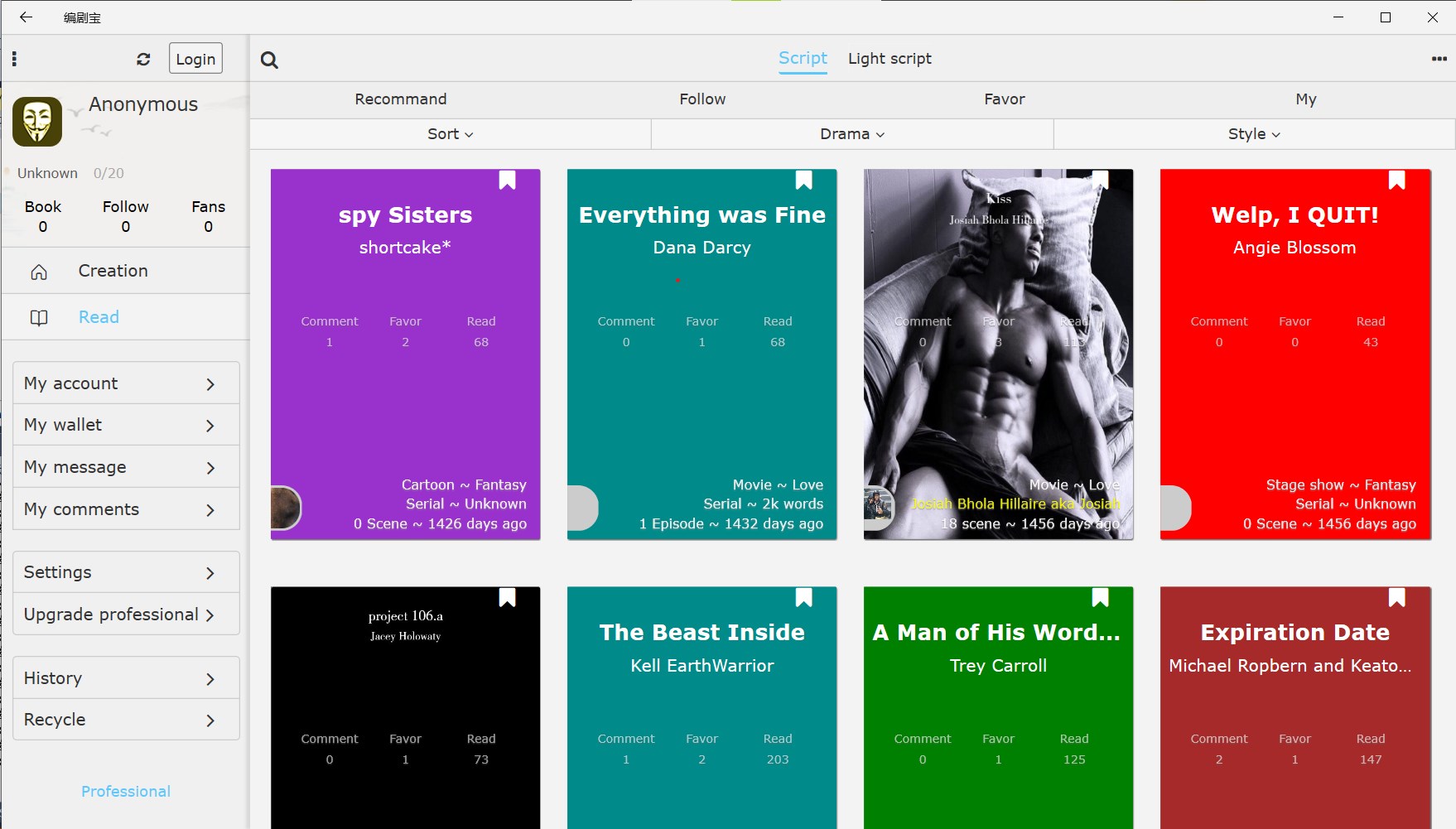The height and width of the screenshot is (829, 1456).
Task: Switch to the Script tab
Action: coord(803,58)
